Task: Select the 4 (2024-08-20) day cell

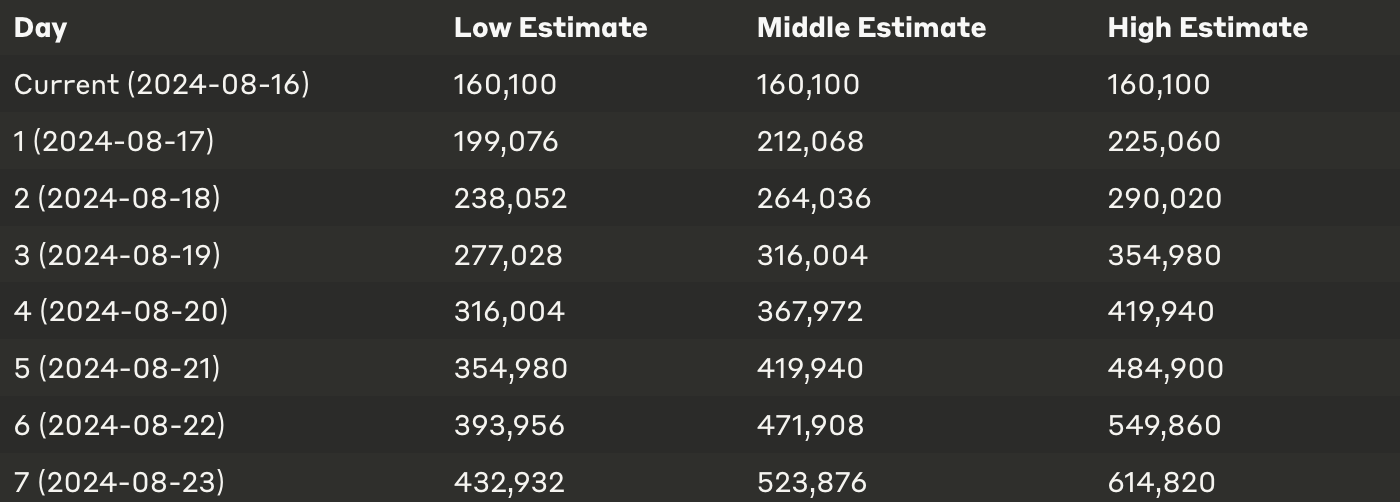Action: click(x=121, y=312)
